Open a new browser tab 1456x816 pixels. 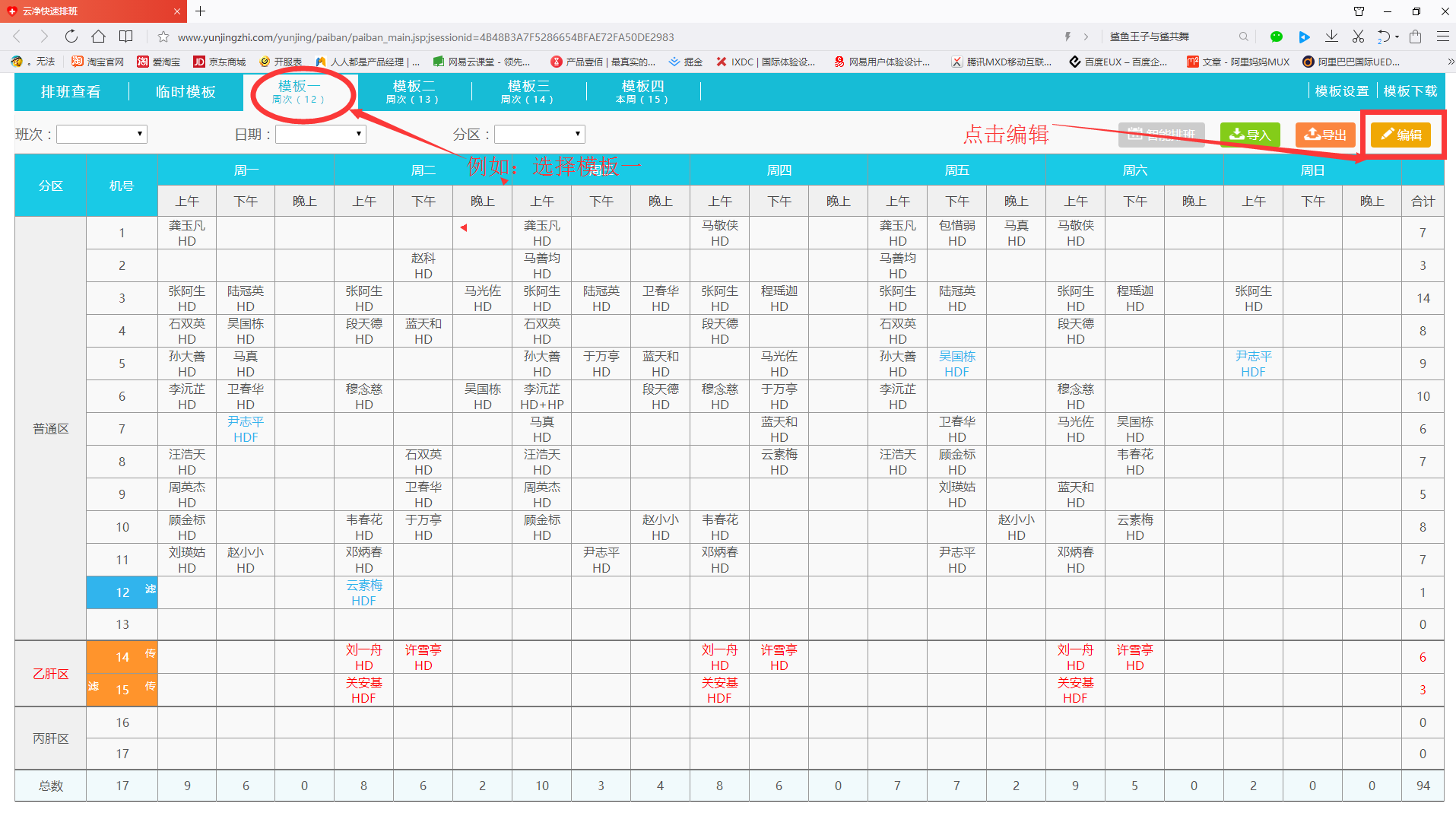(x=201, y=11)
